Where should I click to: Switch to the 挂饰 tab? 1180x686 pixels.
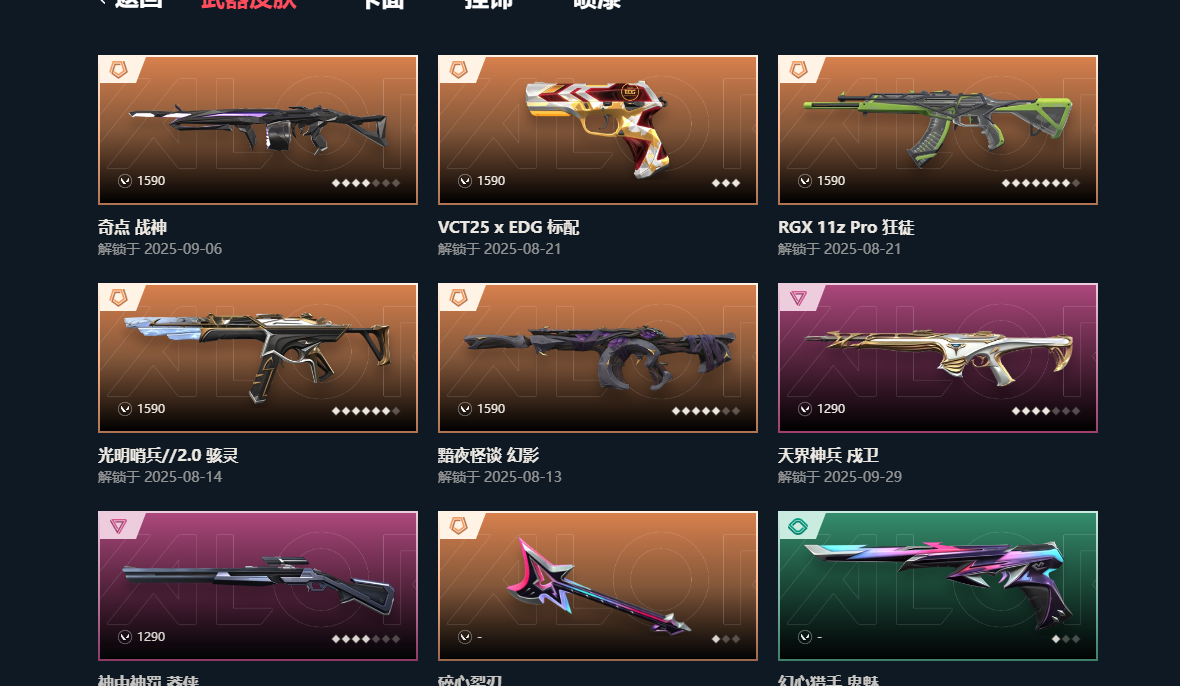pos(488,3)
